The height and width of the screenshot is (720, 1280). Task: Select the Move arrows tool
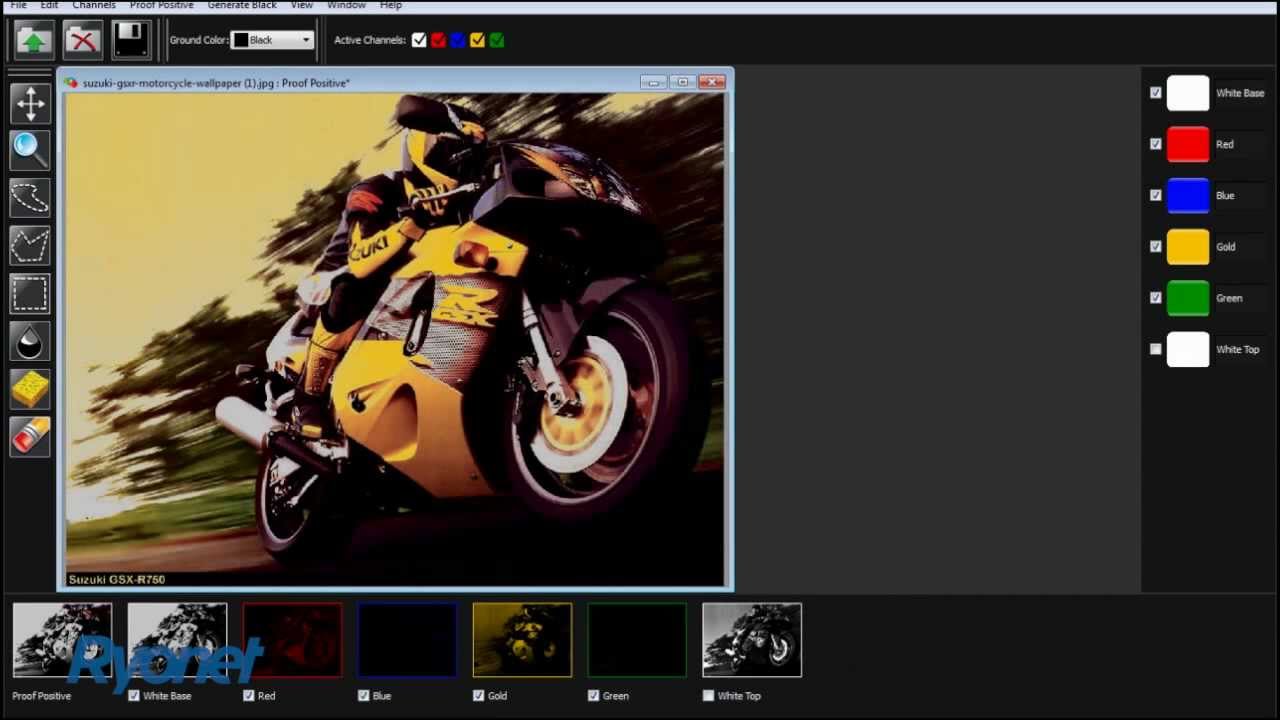coord(30,104)
